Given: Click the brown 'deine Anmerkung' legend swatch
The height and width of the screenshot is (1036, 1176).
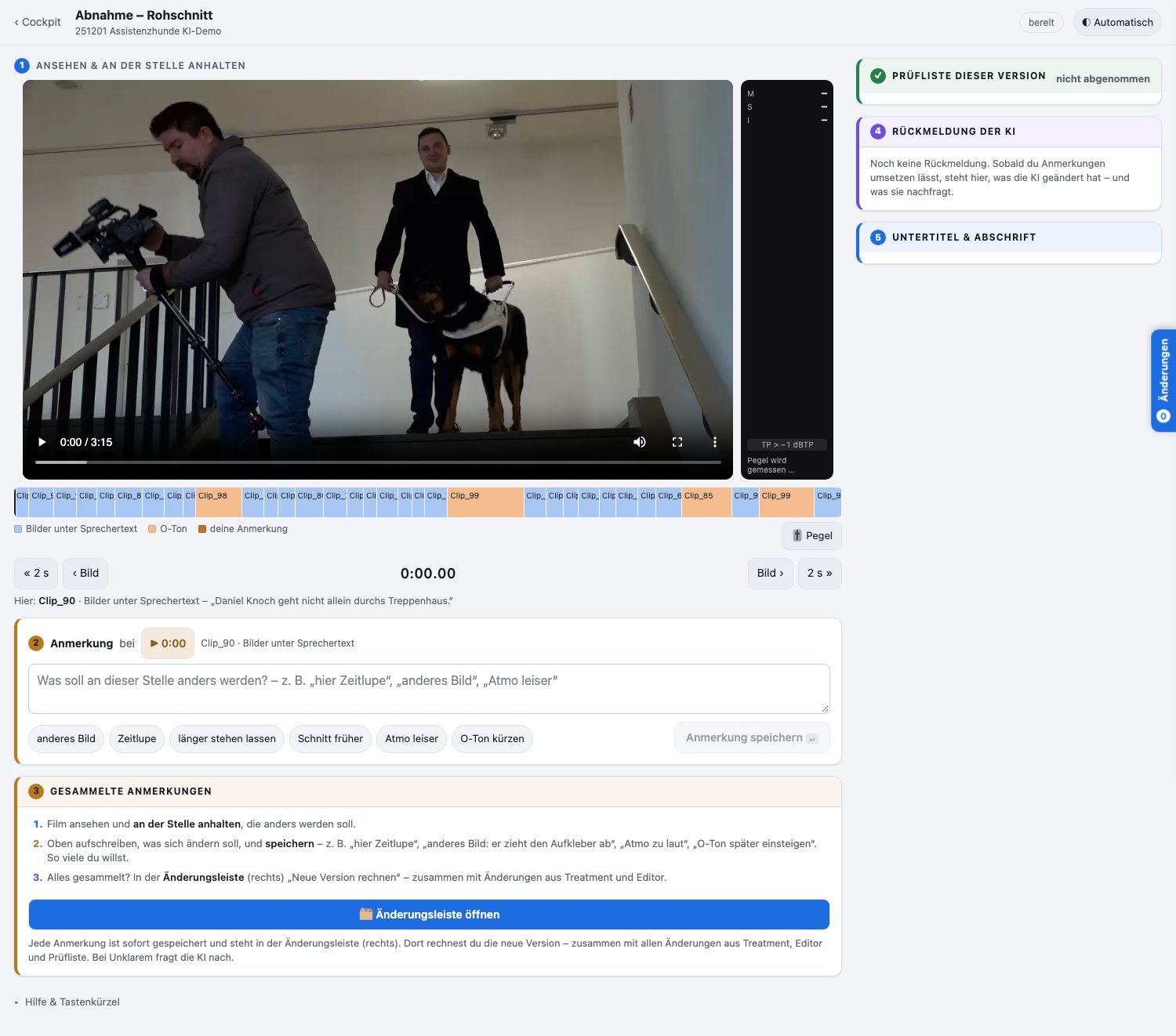Looking at the screenshot, I should (x=202, y=529).
